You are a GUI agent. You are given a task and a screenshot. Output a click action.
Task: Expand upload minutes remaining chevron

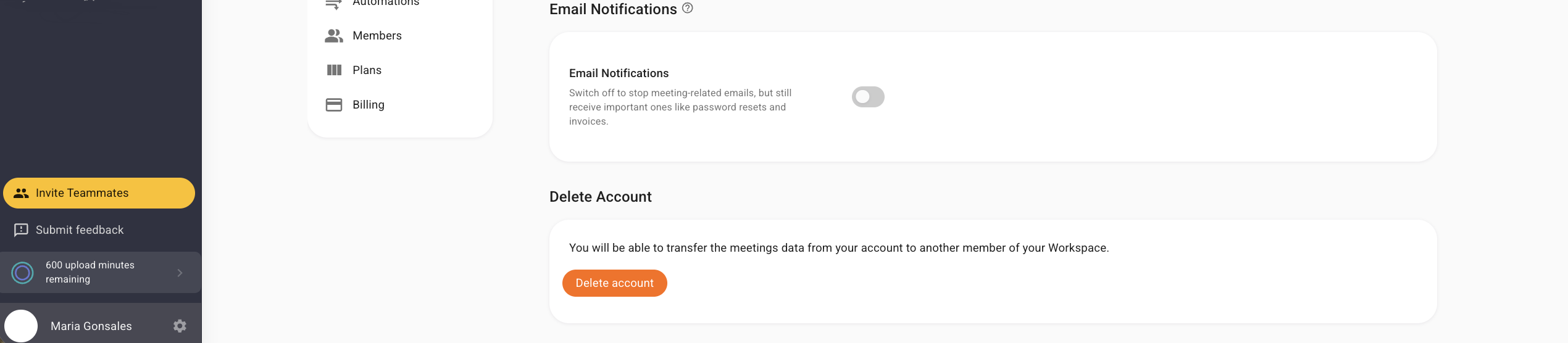(180, 273)
